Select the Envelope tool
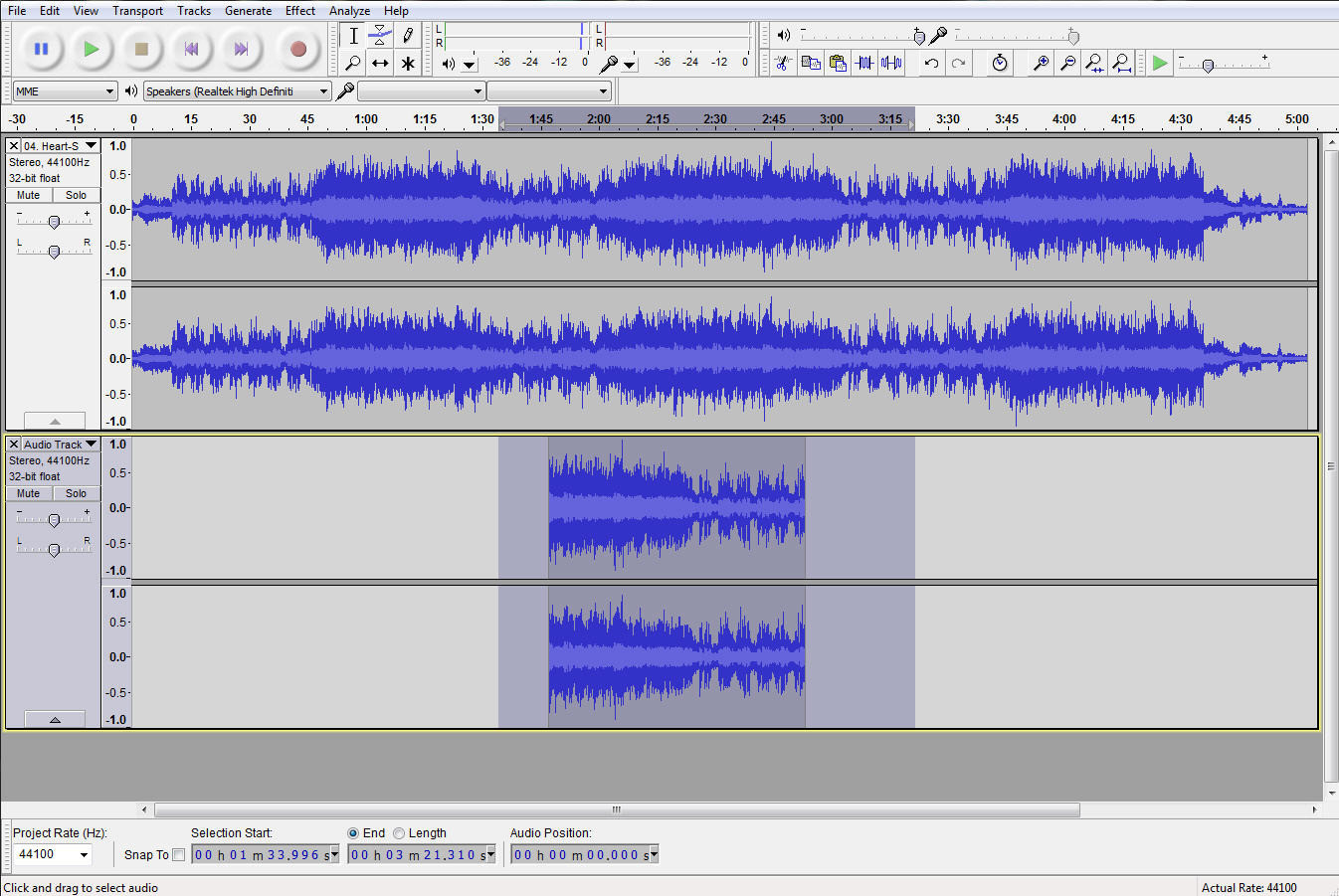Viewport: 1339px width, 896px height. point(380,36)
